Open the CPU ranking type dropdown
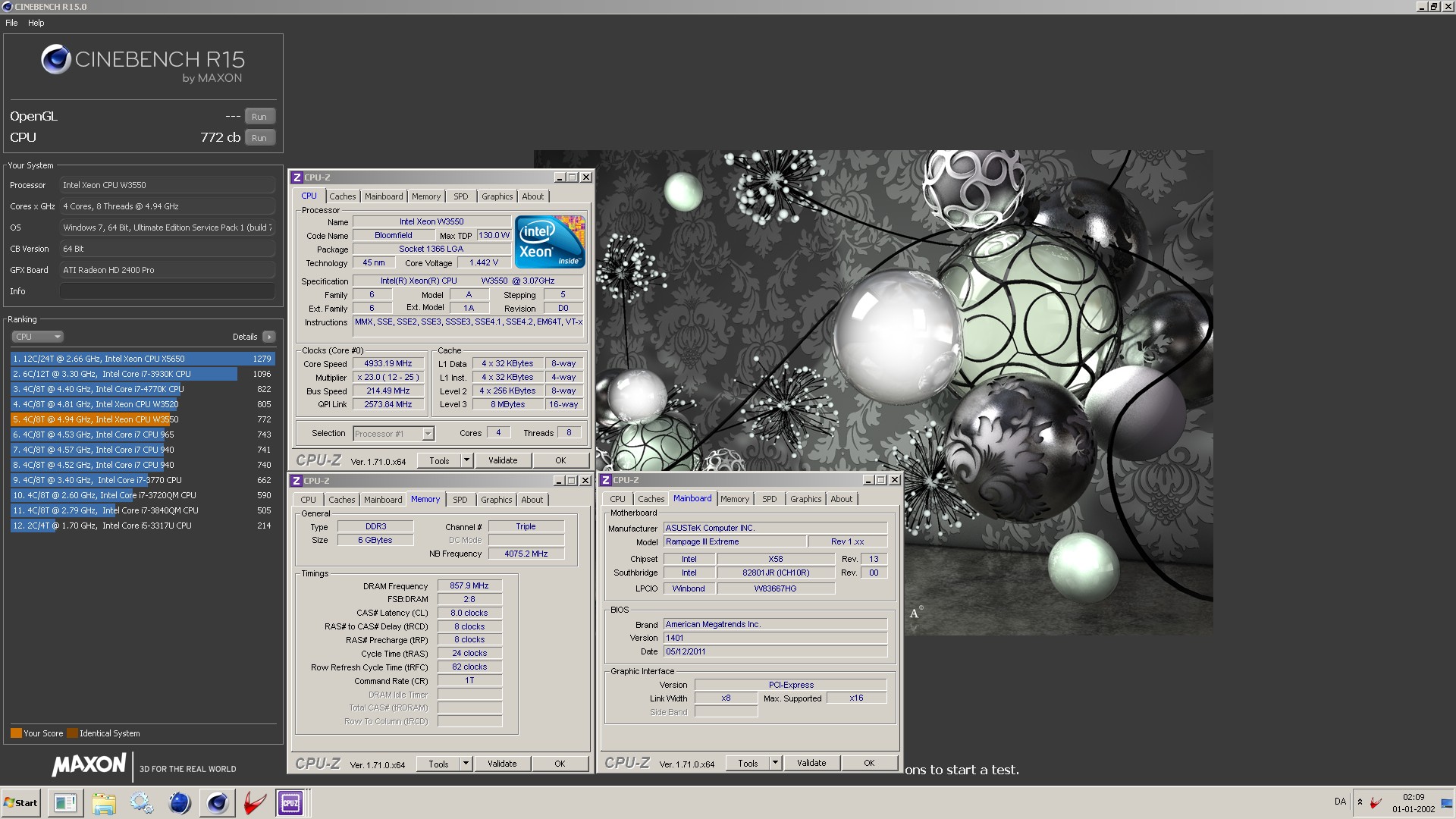 click(x=37, y=337)
